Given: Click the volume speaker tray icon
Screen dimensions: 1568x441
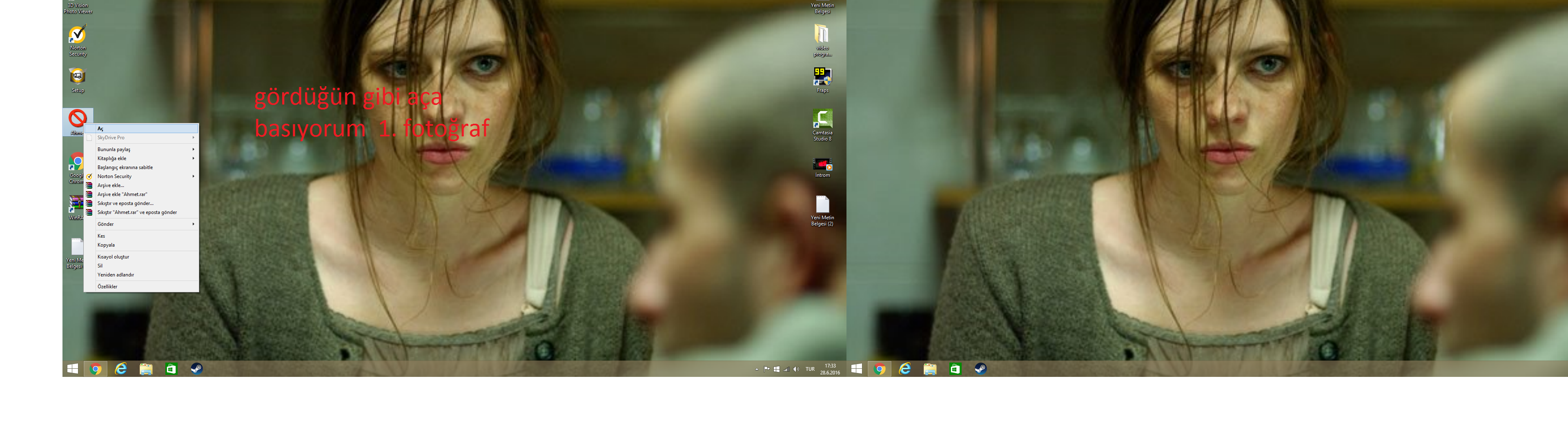Looking at the screenshot, I should coord(795,369).
